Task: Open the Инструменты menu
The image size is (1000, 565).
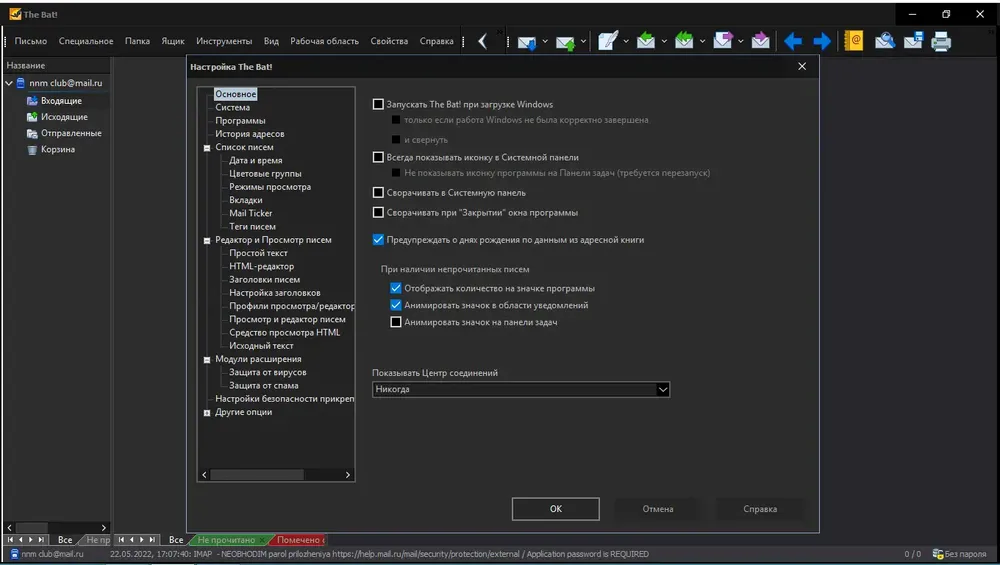Action: (224, 41)
